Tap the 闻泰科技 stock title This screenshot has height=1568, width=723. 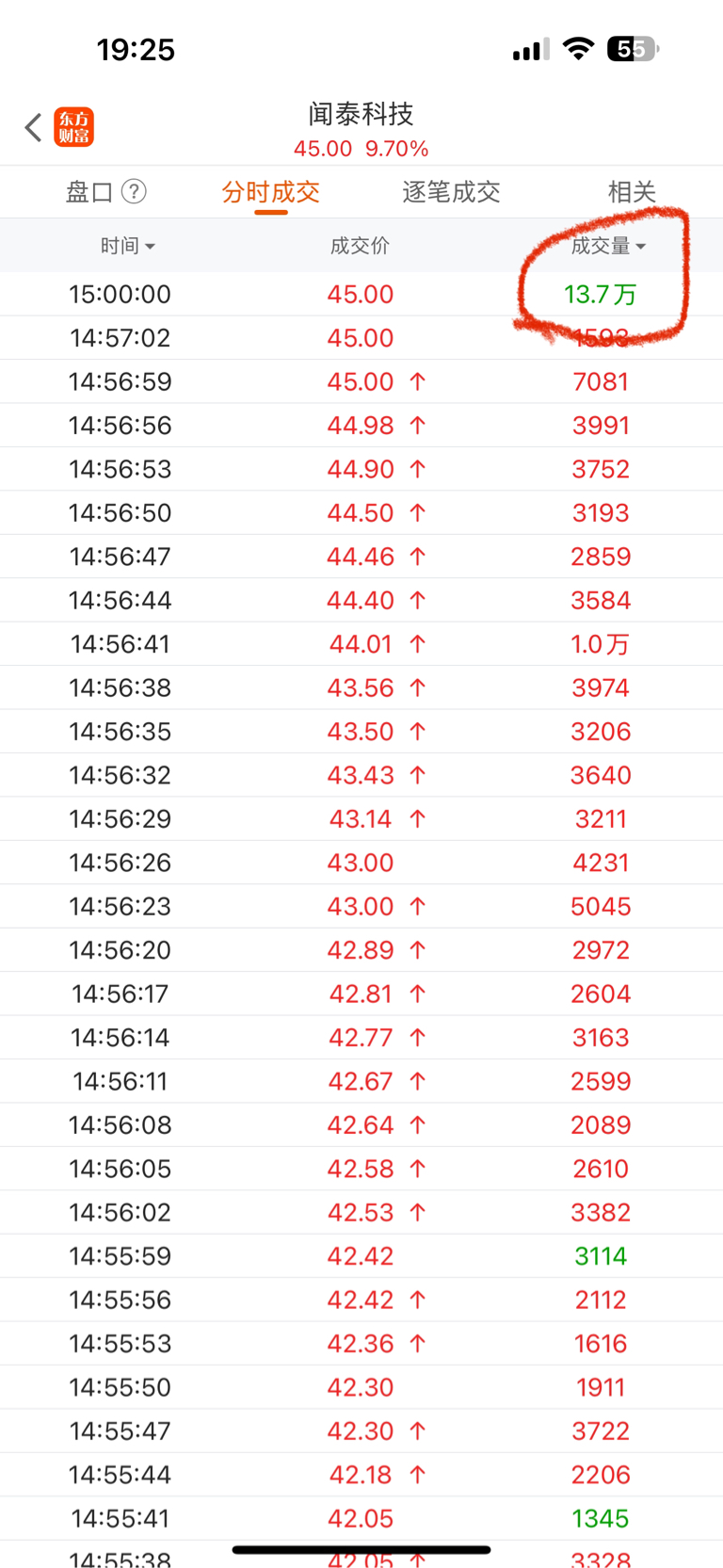click(x=361, y=114)
